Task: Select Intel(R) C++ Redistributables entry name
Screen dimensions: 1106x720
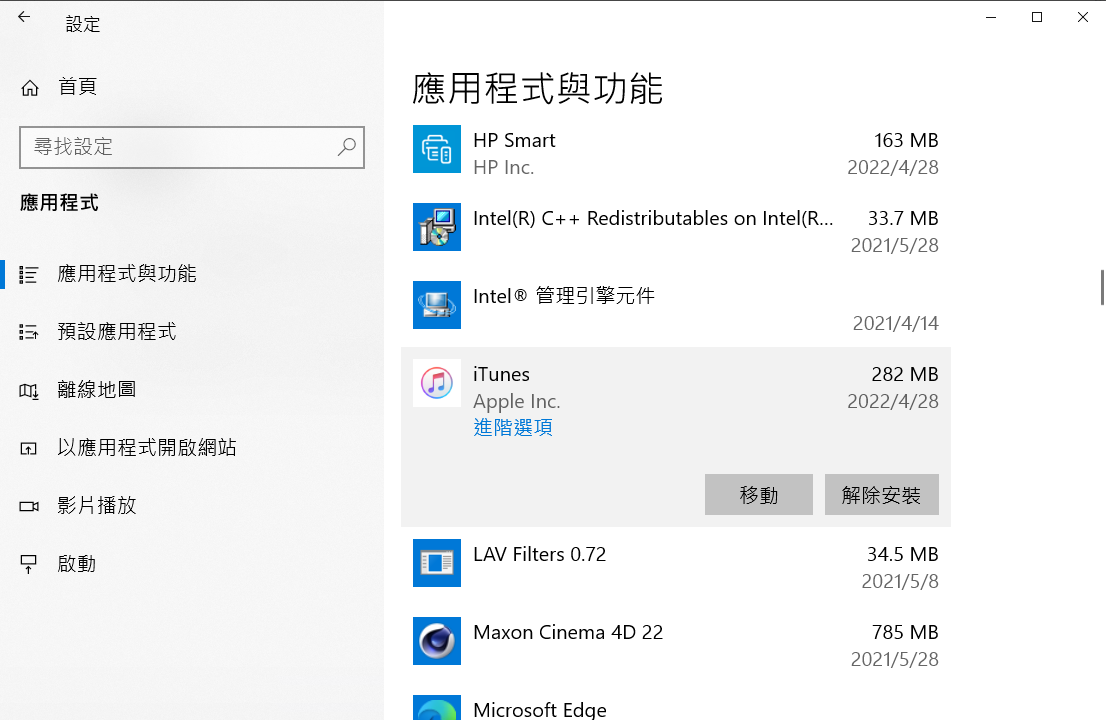Action: (x=653, y=219)
